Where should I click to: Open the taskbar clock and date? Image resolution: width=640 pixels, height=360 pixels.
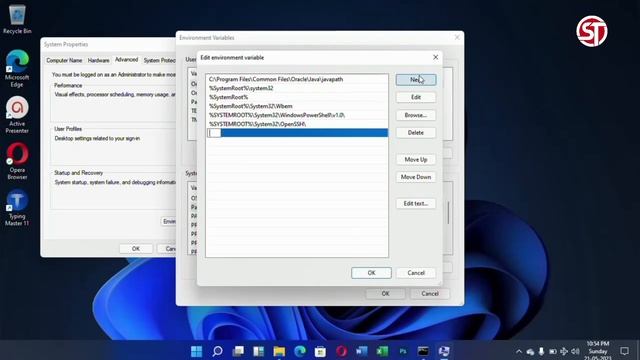pyautogui.click(x=598, y=351)
